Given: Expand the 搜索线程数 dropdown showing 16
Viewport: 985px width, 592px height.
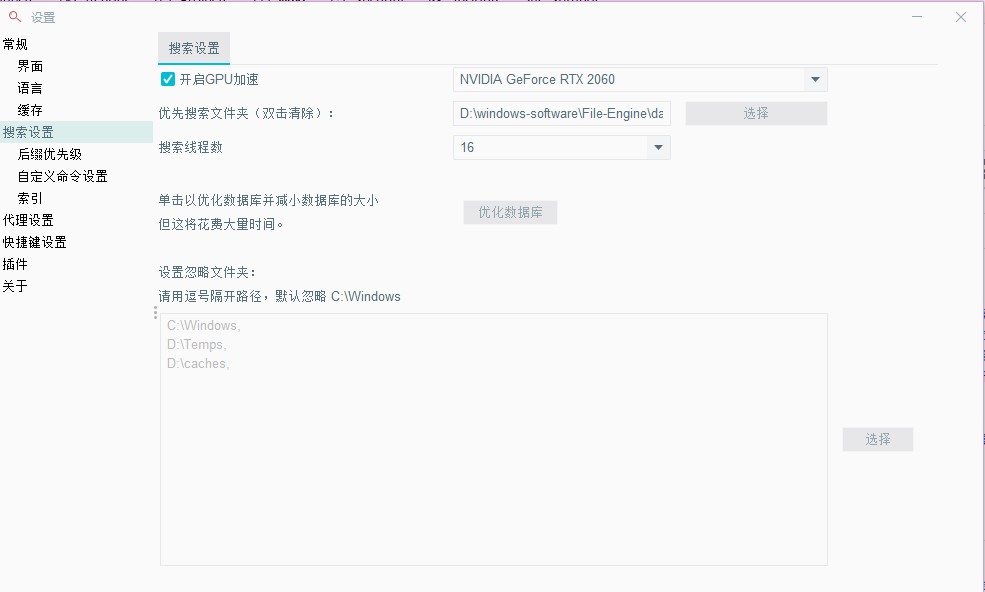Looking at the screenshot, I should click(658, 148).
